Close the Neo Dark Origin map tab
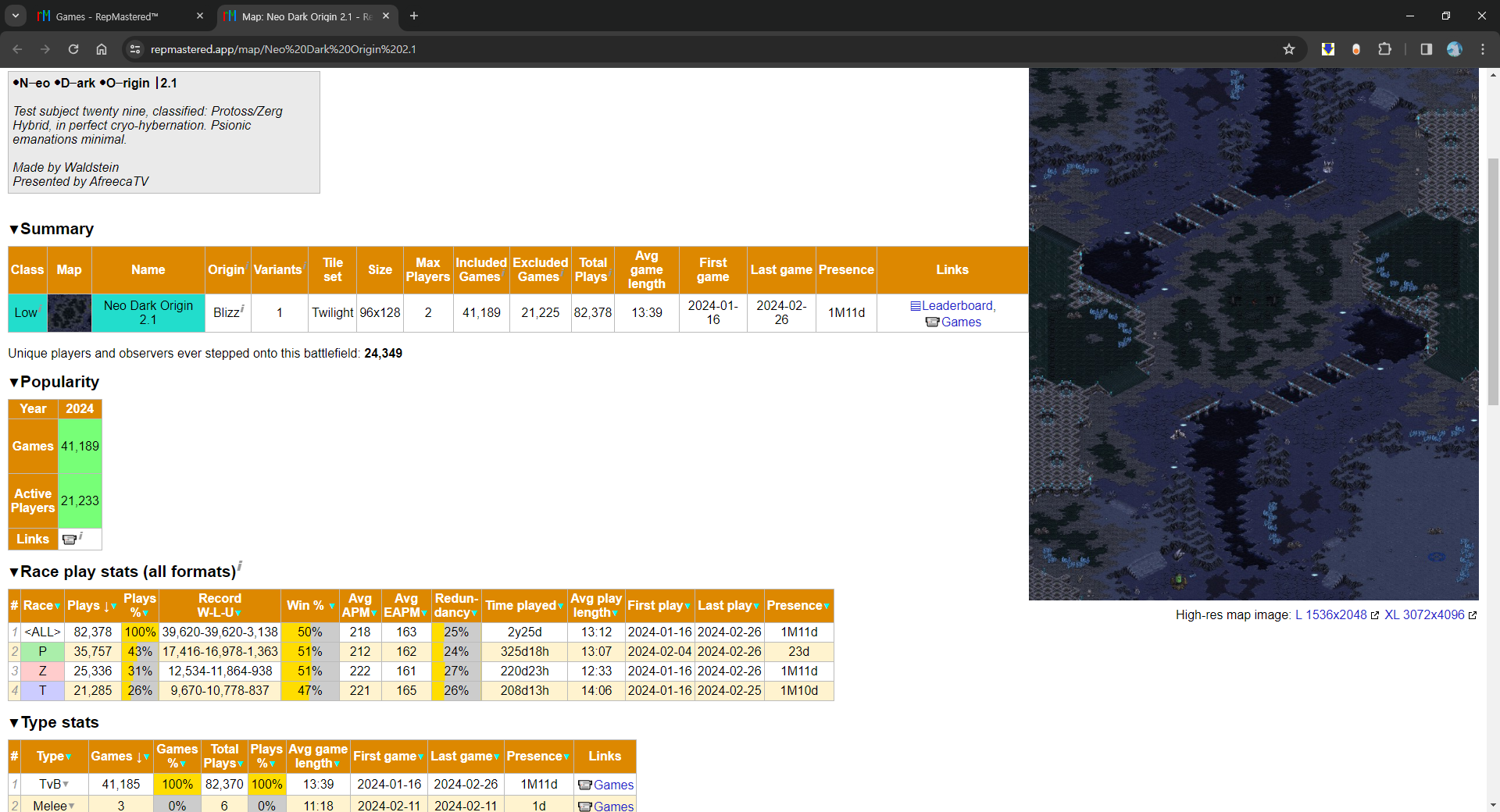Viewport: 1500px width, 812px height. 386,16
